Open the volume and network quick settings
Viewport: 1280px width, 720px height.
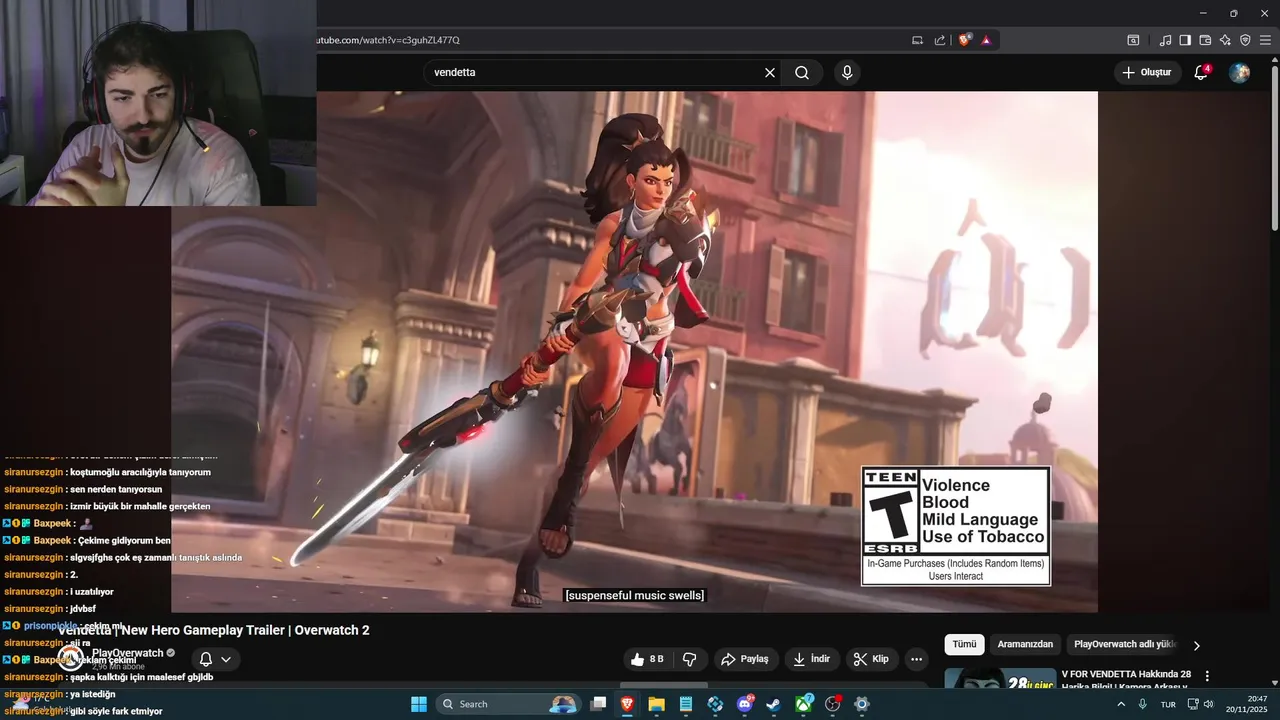coord(1200,704)
